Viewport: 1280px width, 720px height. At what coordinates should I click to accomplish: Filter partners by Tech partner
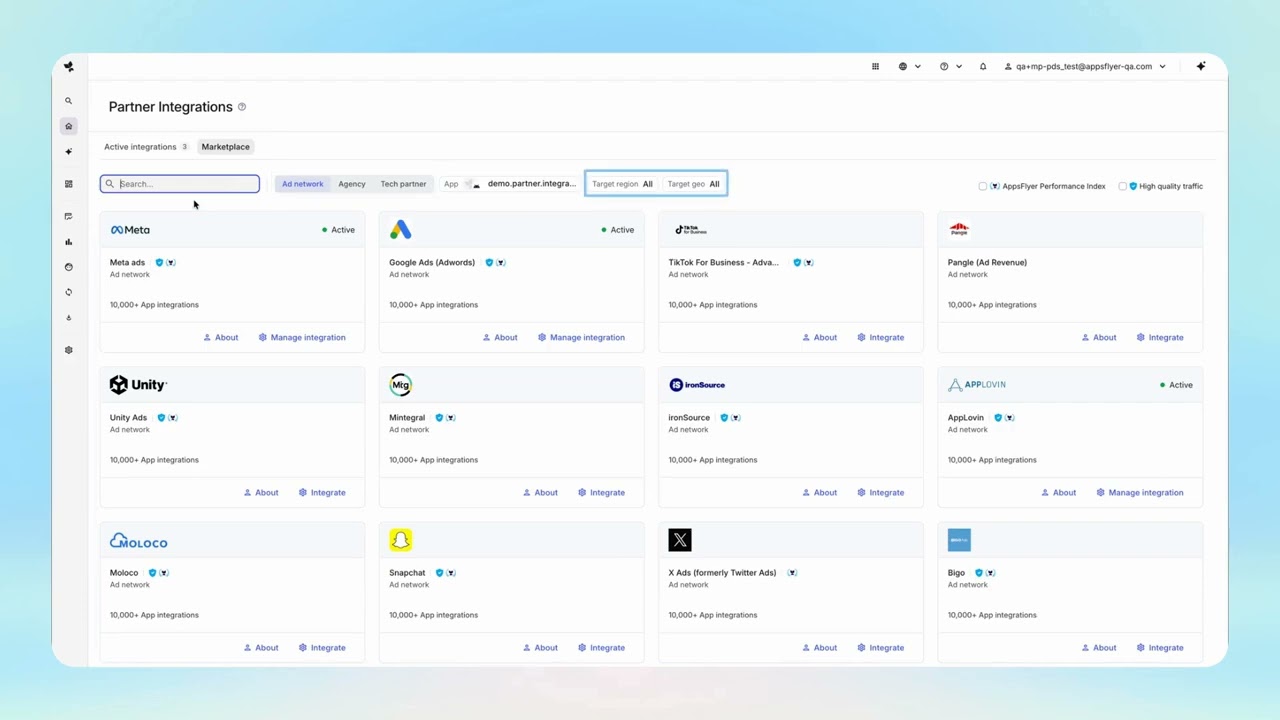click(403, 184)
